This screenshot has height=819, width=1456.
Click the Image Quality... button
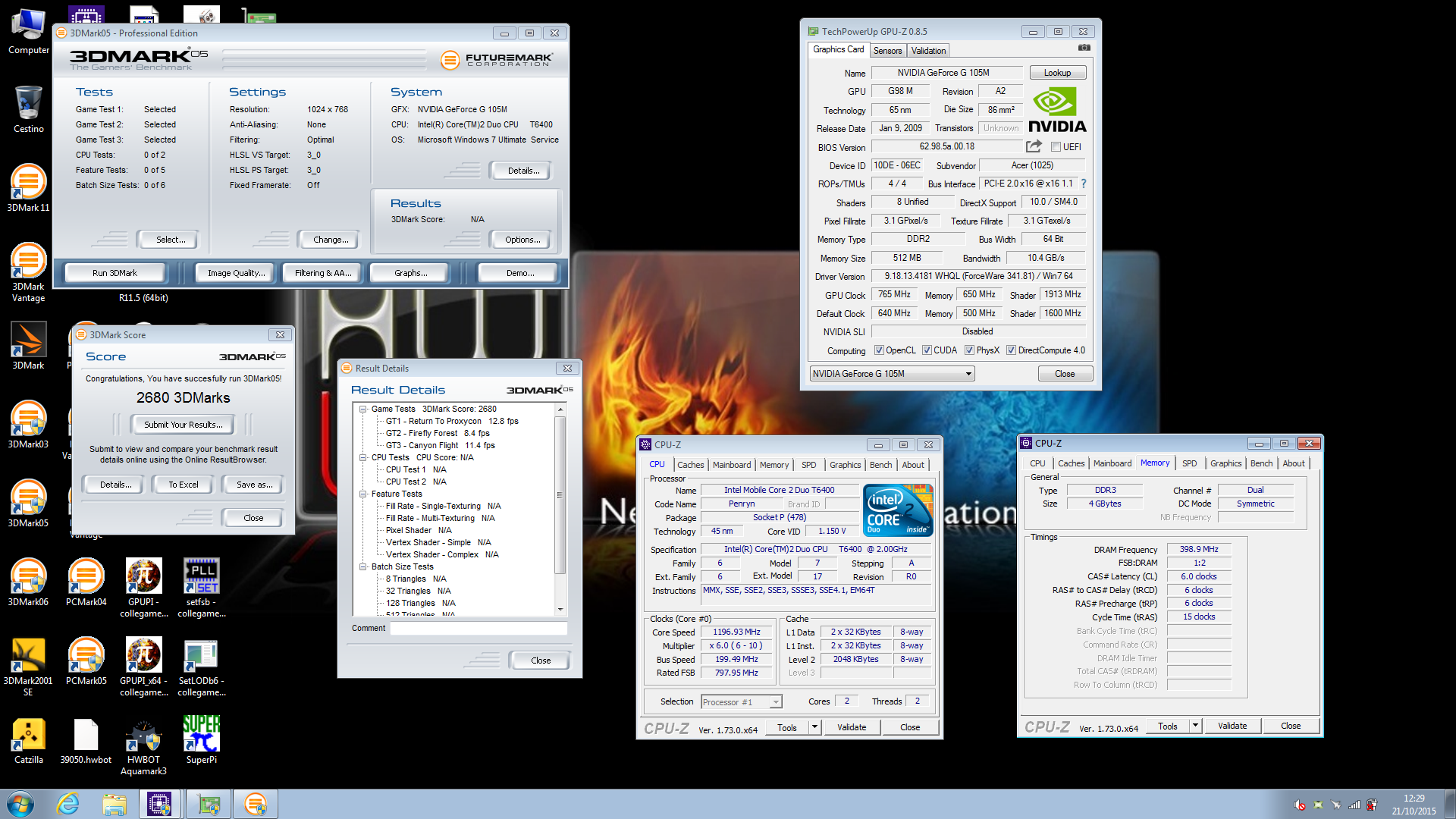237,273
